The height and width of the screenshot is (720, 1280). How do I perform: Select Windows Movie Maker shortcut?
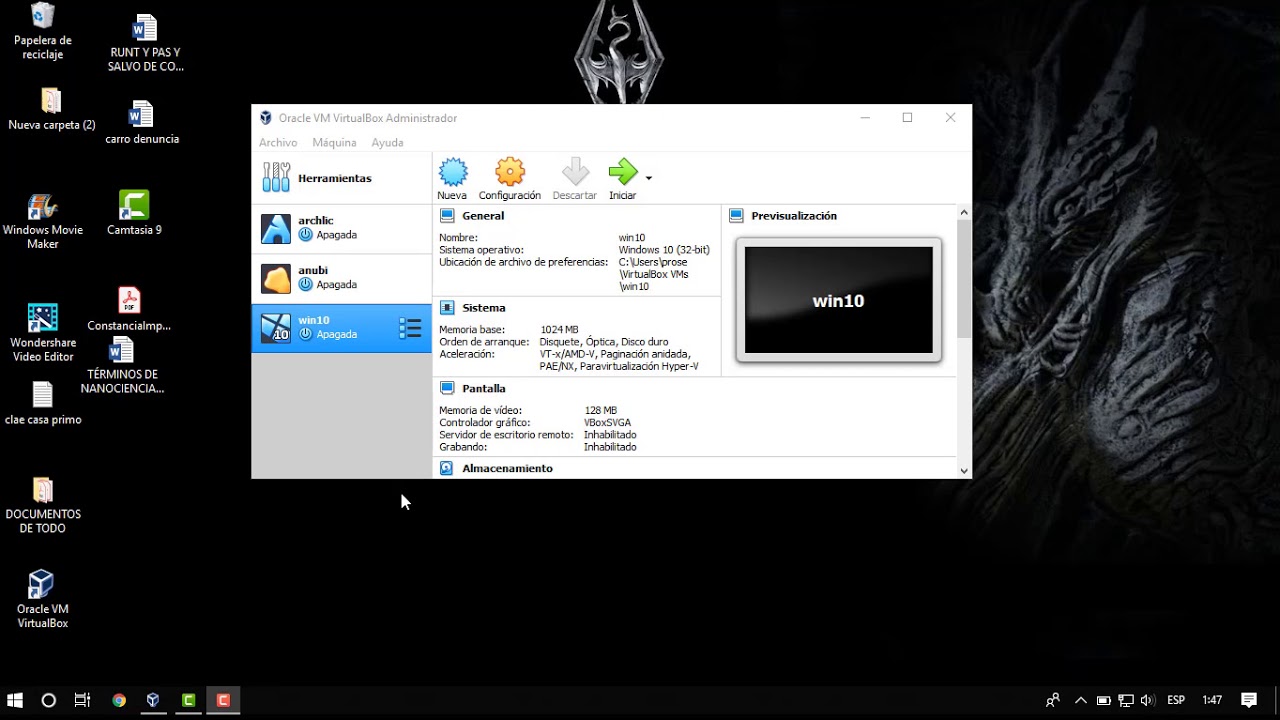43,221
